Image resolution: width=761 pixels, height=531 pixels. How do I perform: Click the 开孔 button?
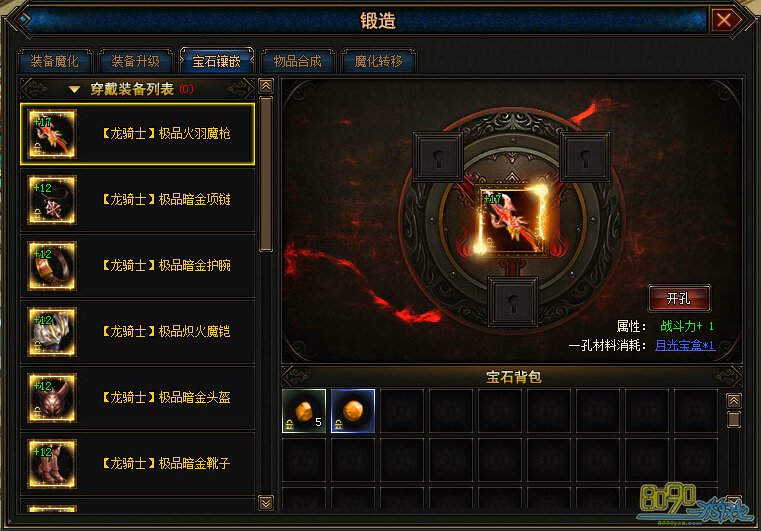pos(679,298)
